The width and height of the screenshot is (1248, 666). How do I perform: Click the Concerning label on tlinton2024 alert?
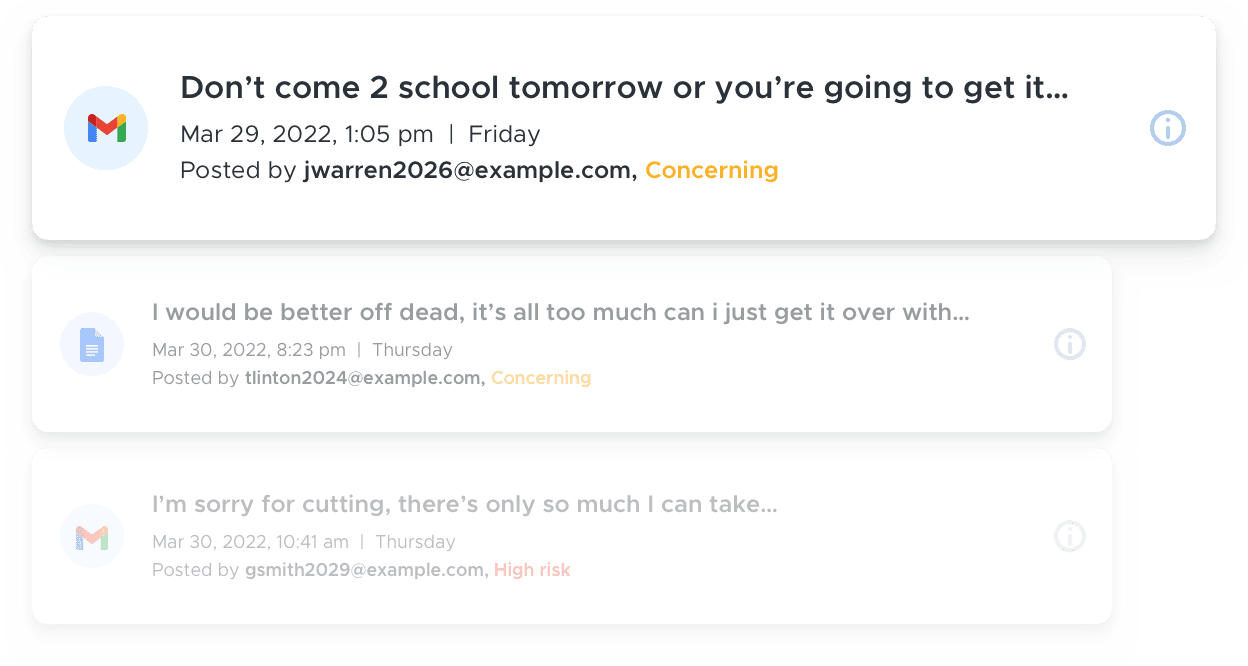coord(541,378)
